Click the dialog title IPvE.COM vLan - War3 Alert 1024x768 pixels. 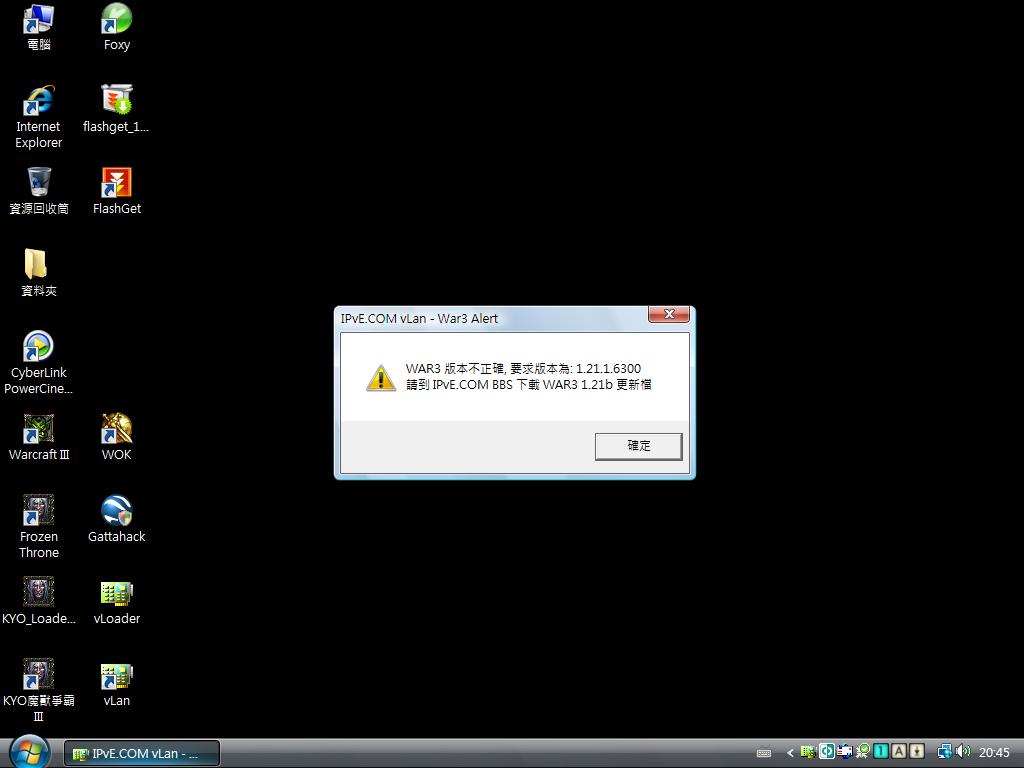[419, 319]
